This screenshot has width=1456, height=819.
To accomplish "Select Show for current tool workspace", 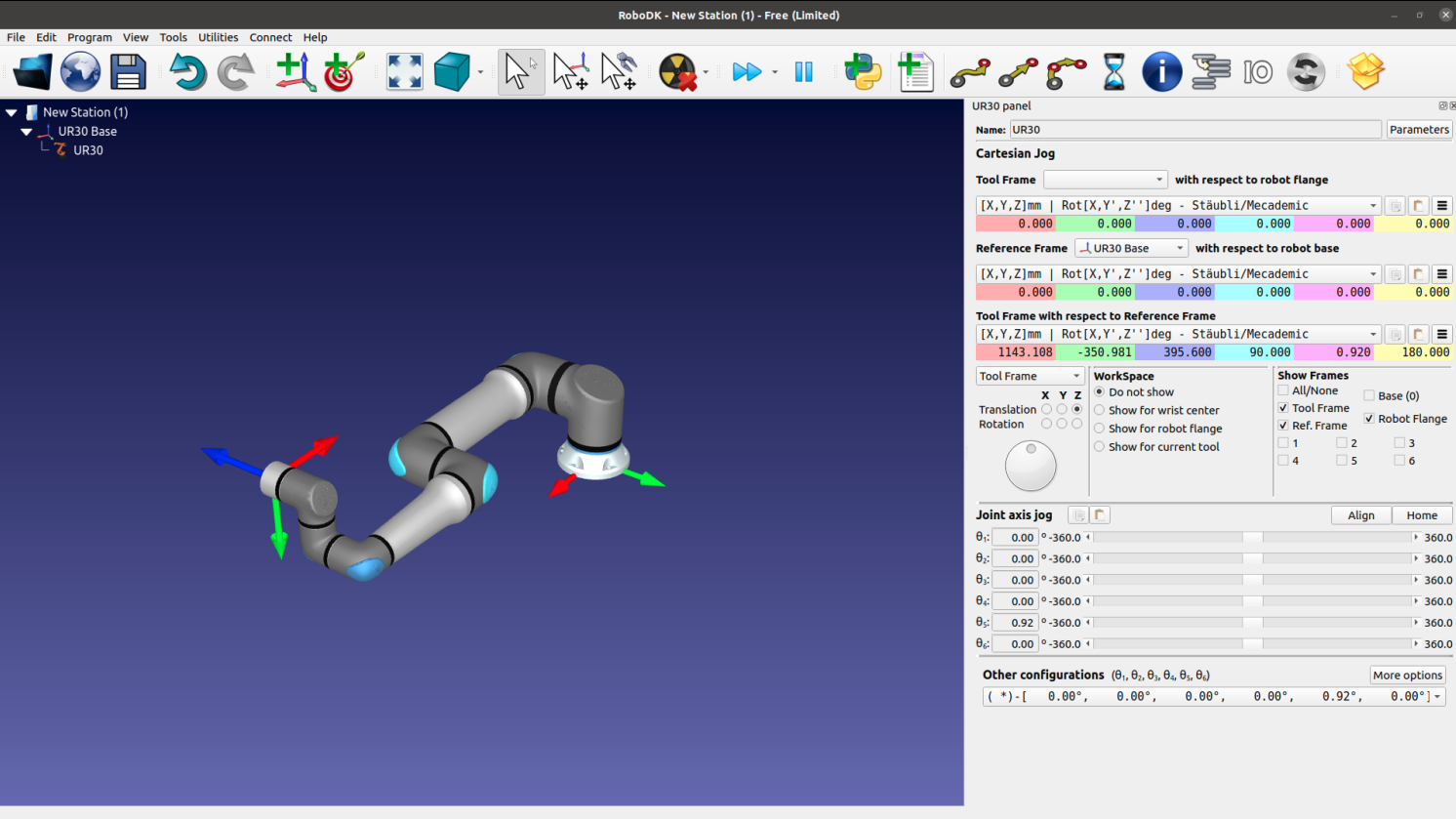I will click(1100, 447).
